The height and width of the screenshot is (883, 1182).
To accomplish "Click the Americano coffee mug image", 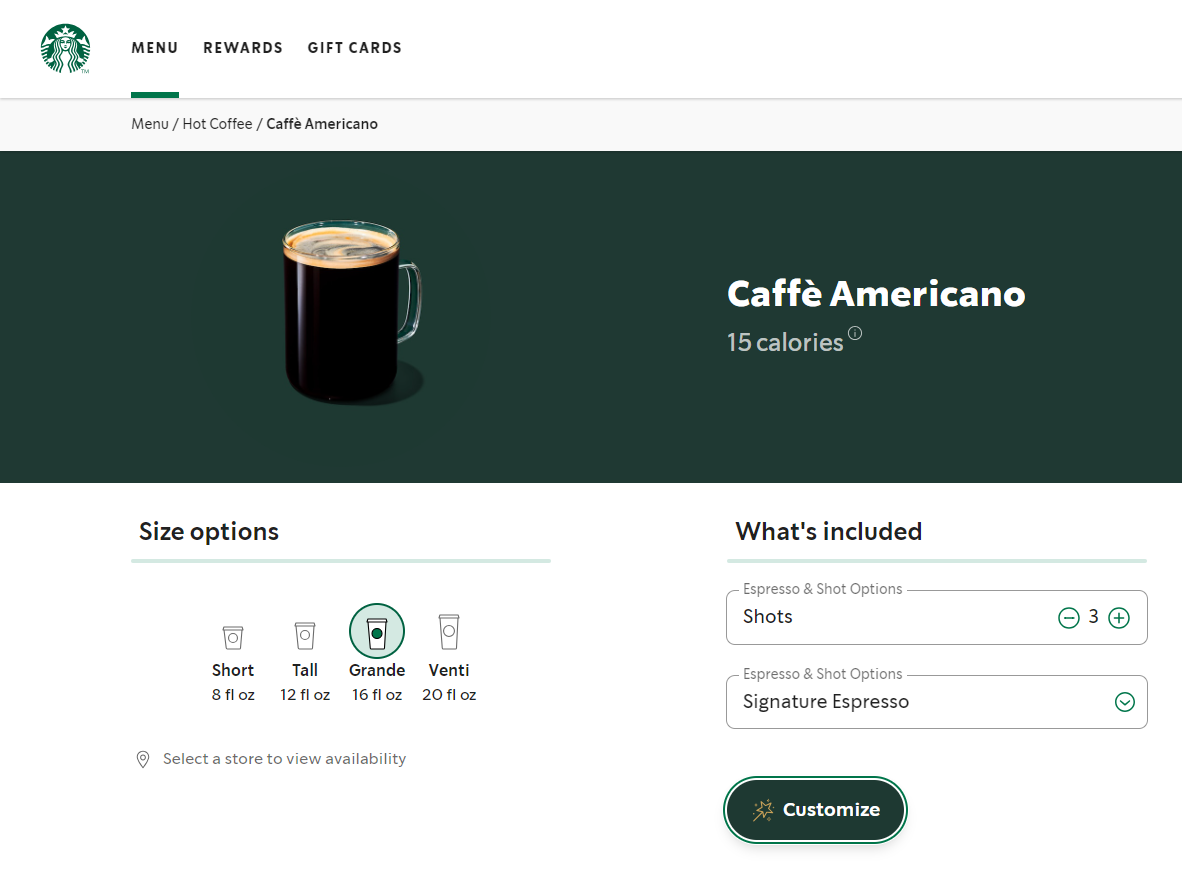I will pos(351,311).
